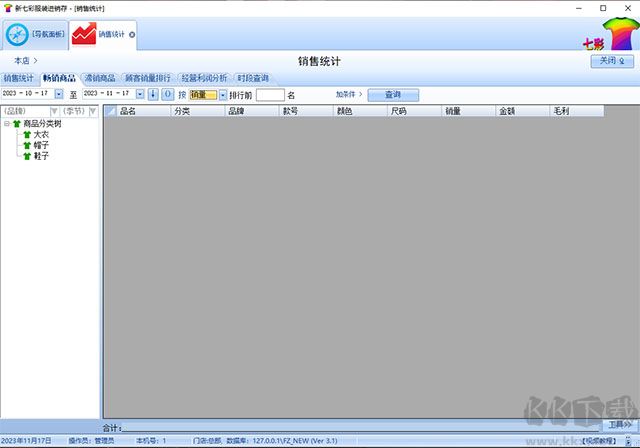
Task: Maximize the application window
Action: coord(603,8)
